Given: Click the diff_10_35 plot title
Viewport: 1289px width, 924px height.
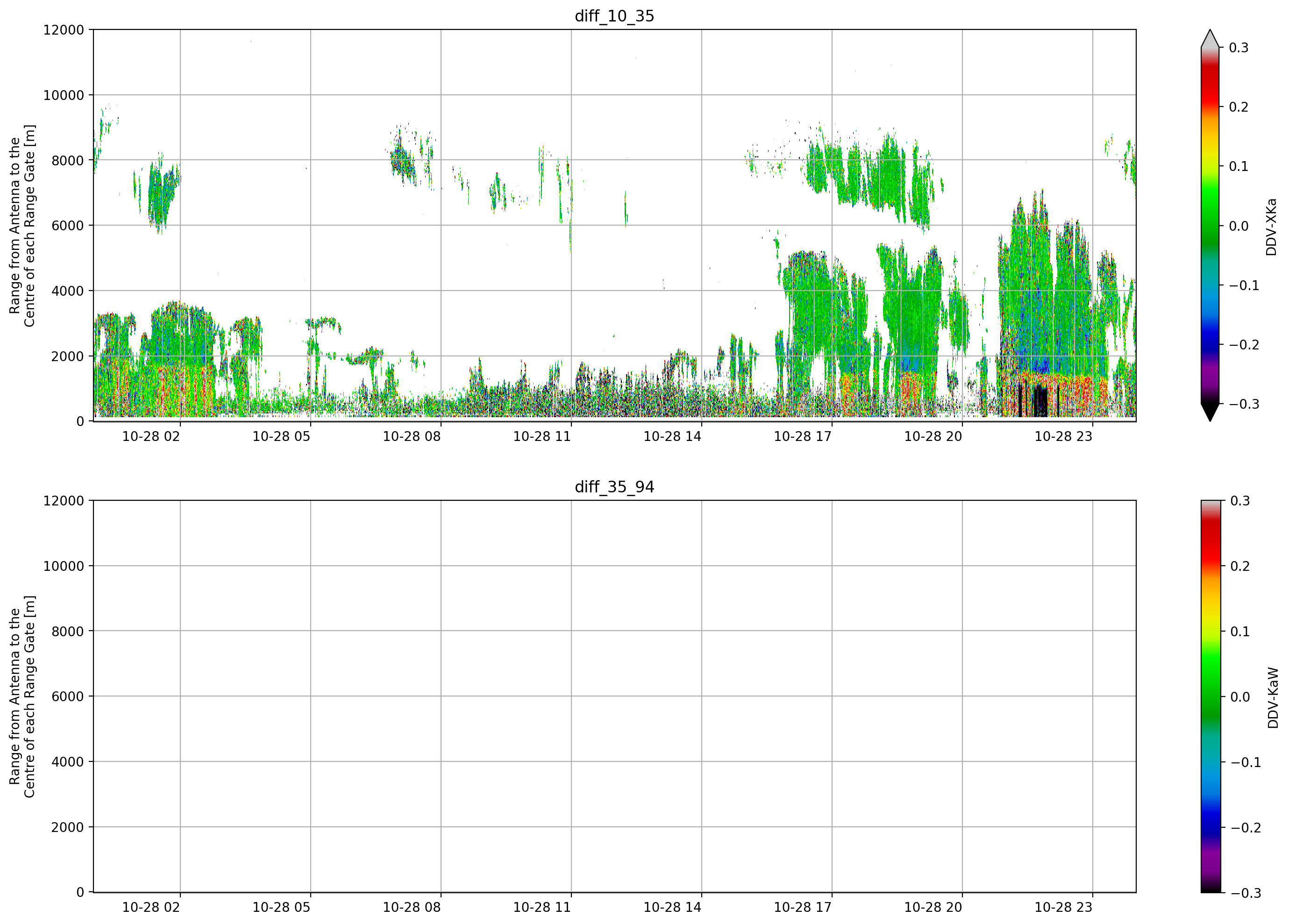Looking at the screenshot, I should click(614, 16).
